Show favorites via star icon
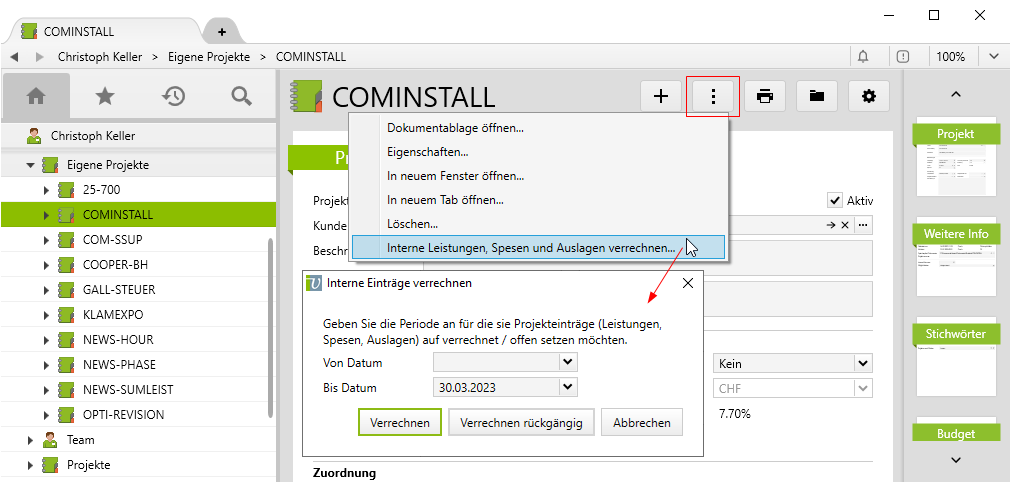 point(104,96)
